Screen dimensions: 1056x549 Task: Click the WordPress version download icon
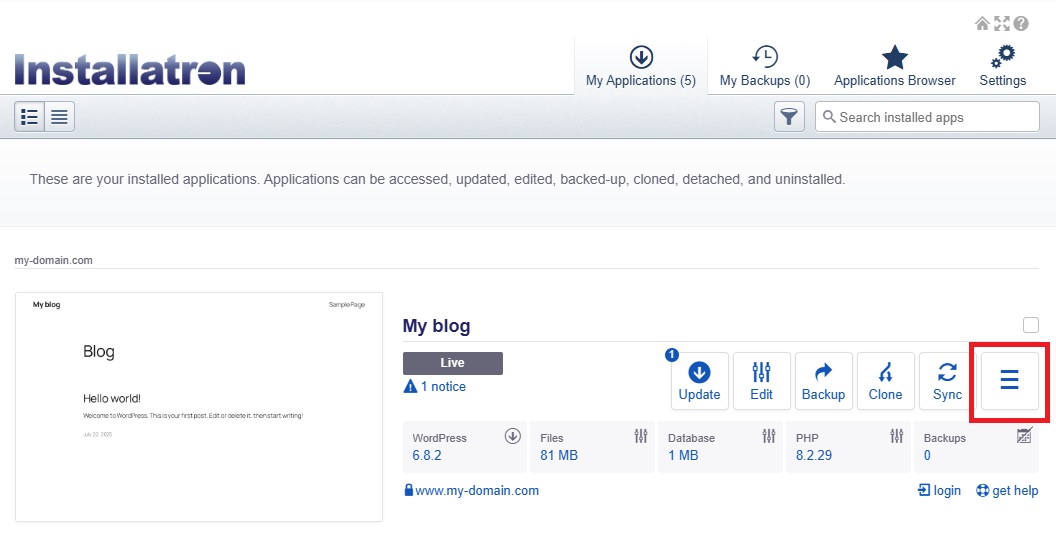[513, 437]
